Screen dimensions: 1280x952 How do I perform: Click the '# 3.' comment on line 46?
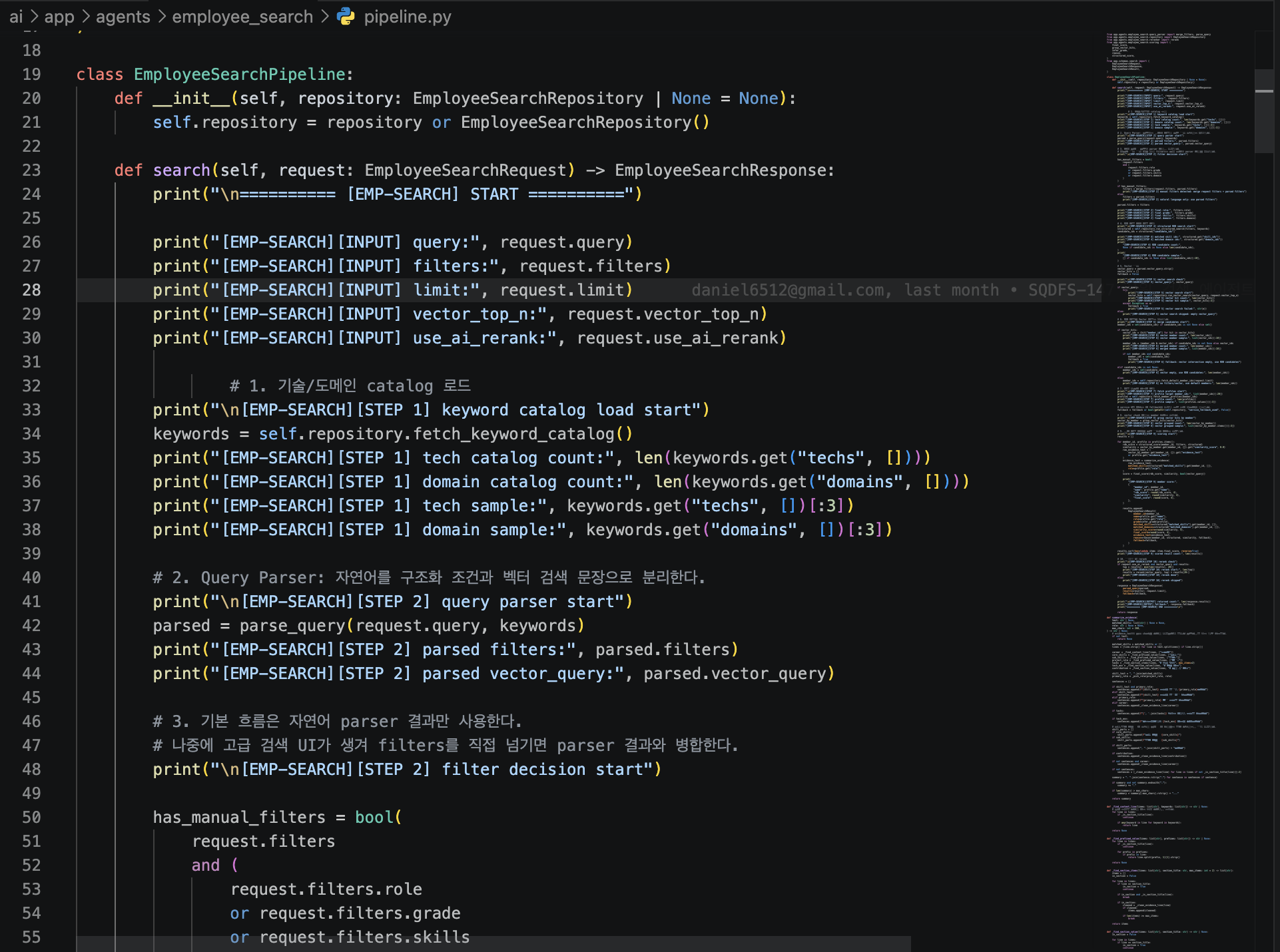(337, 722)
